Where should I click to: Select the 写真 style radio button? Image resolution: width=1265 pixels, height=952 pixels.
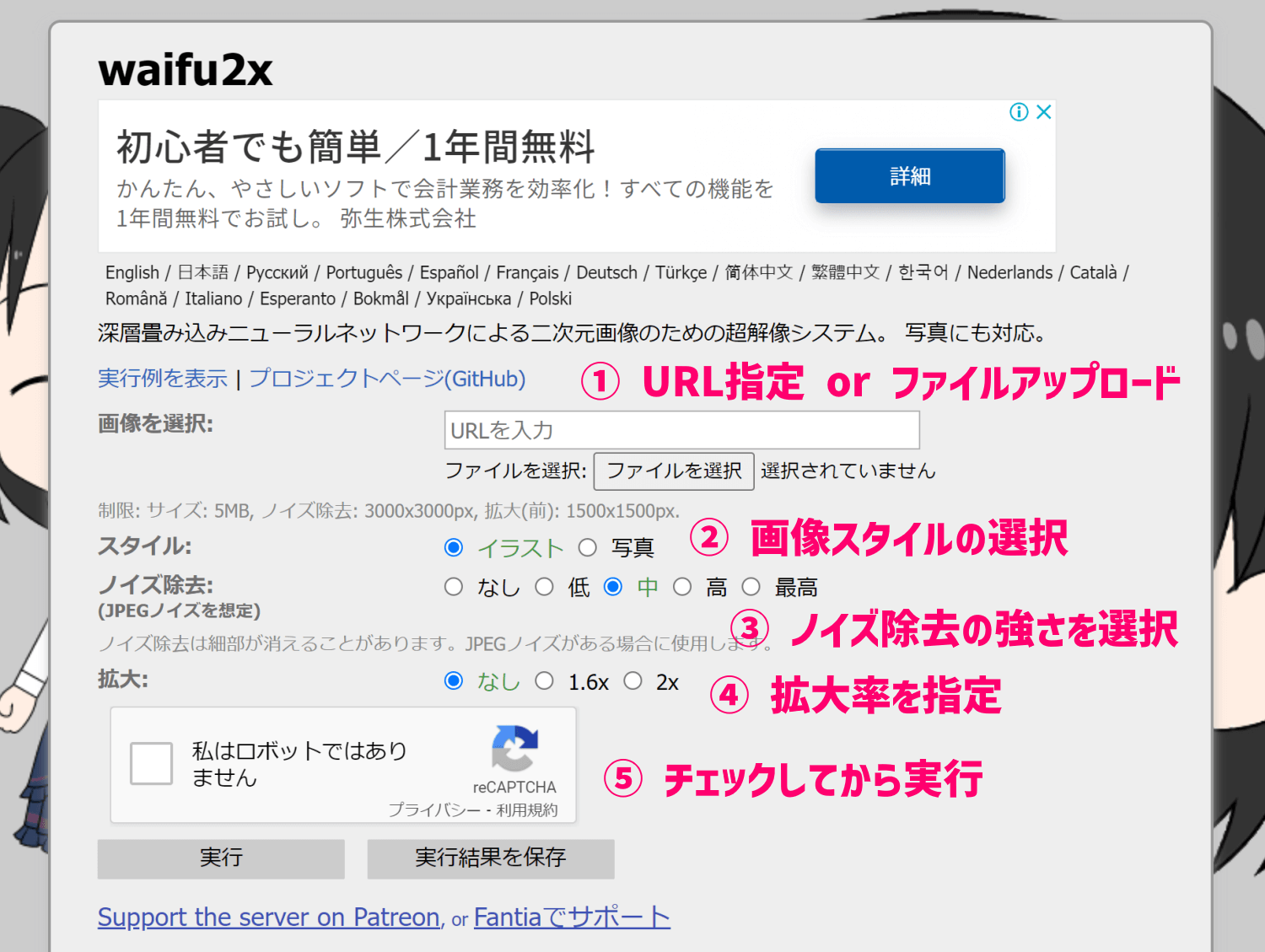pos(588,548)
